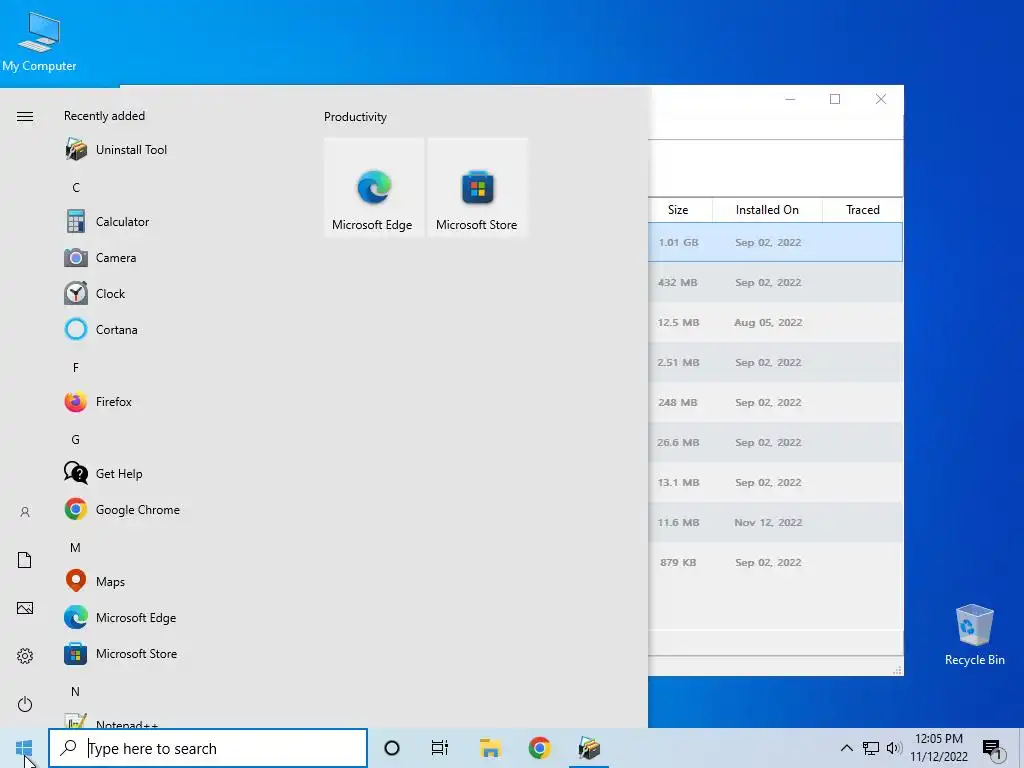Image resolution: width=1024 pixels, height=768 pixels.
Task: Open Firefox from the Start menu list
Action: point(98,401)
